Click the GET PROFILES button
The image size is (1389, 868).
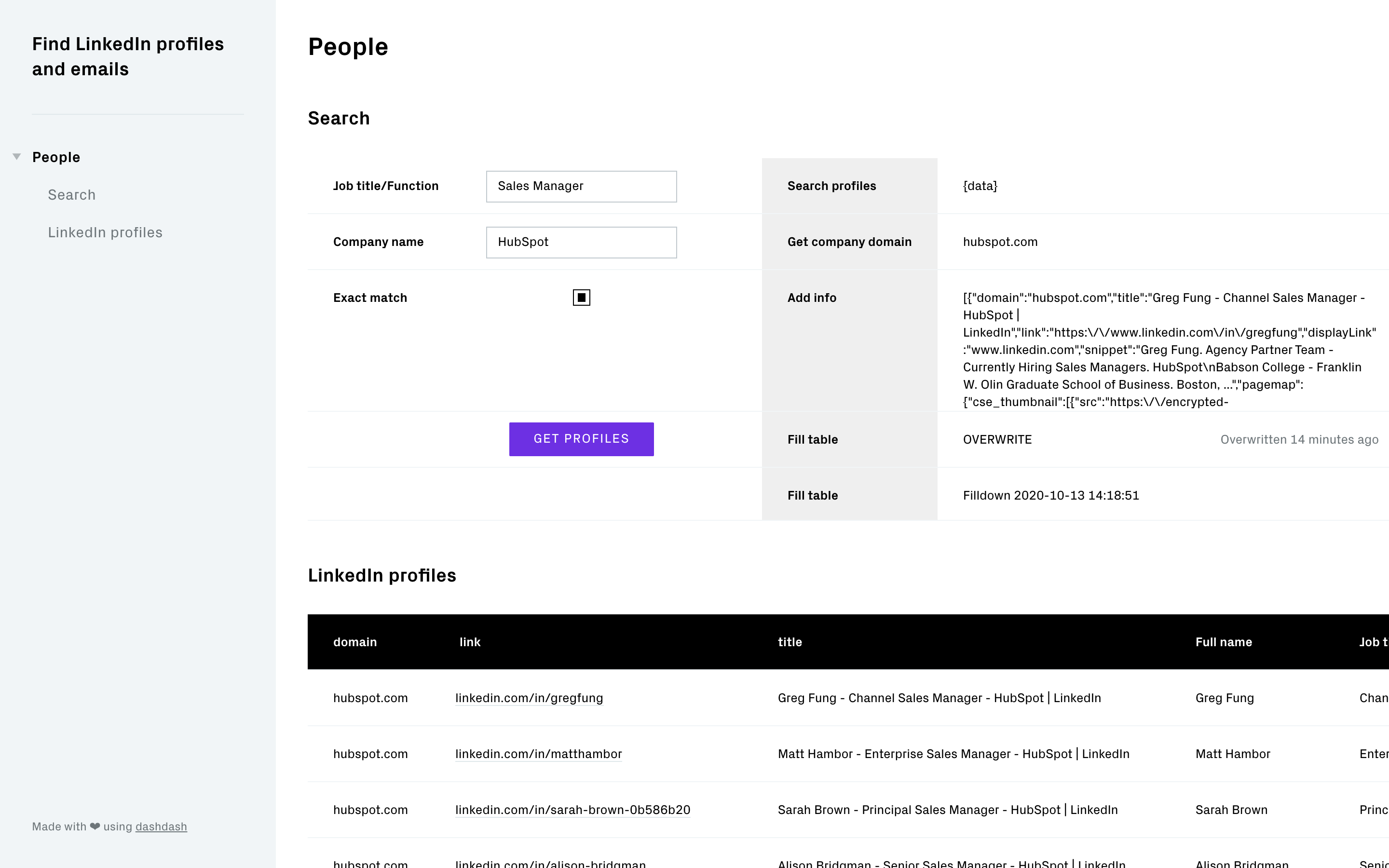pyautogui.click(x=581, y=439)
